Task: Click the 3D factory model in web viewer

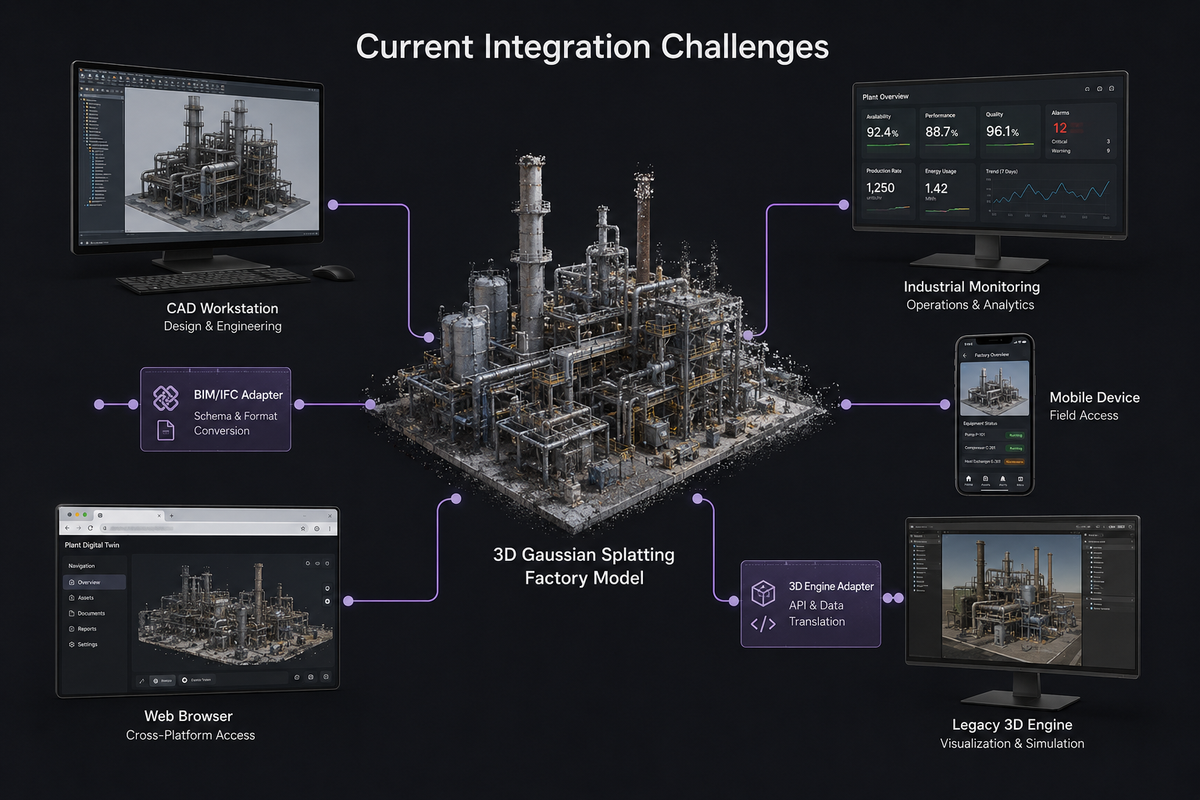Action: pyautogui.click(x=234, y=612)
